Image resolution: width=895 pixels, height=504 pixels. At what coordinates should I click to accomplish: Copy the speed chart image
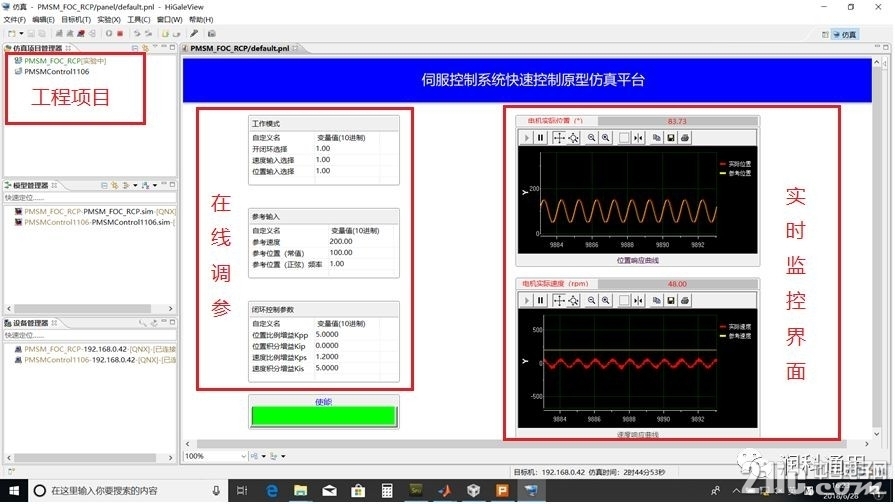coord(656,300)
